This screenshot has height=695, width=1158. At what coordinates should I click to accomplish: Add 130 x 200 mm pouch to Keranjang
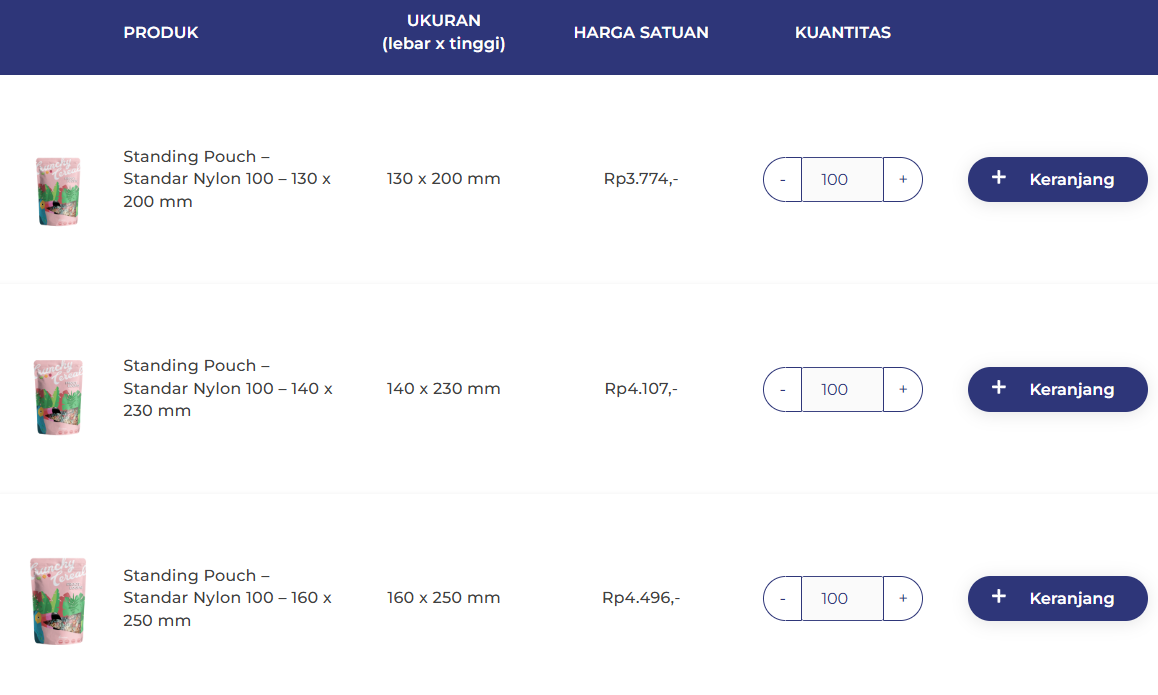click(1057, 179)
